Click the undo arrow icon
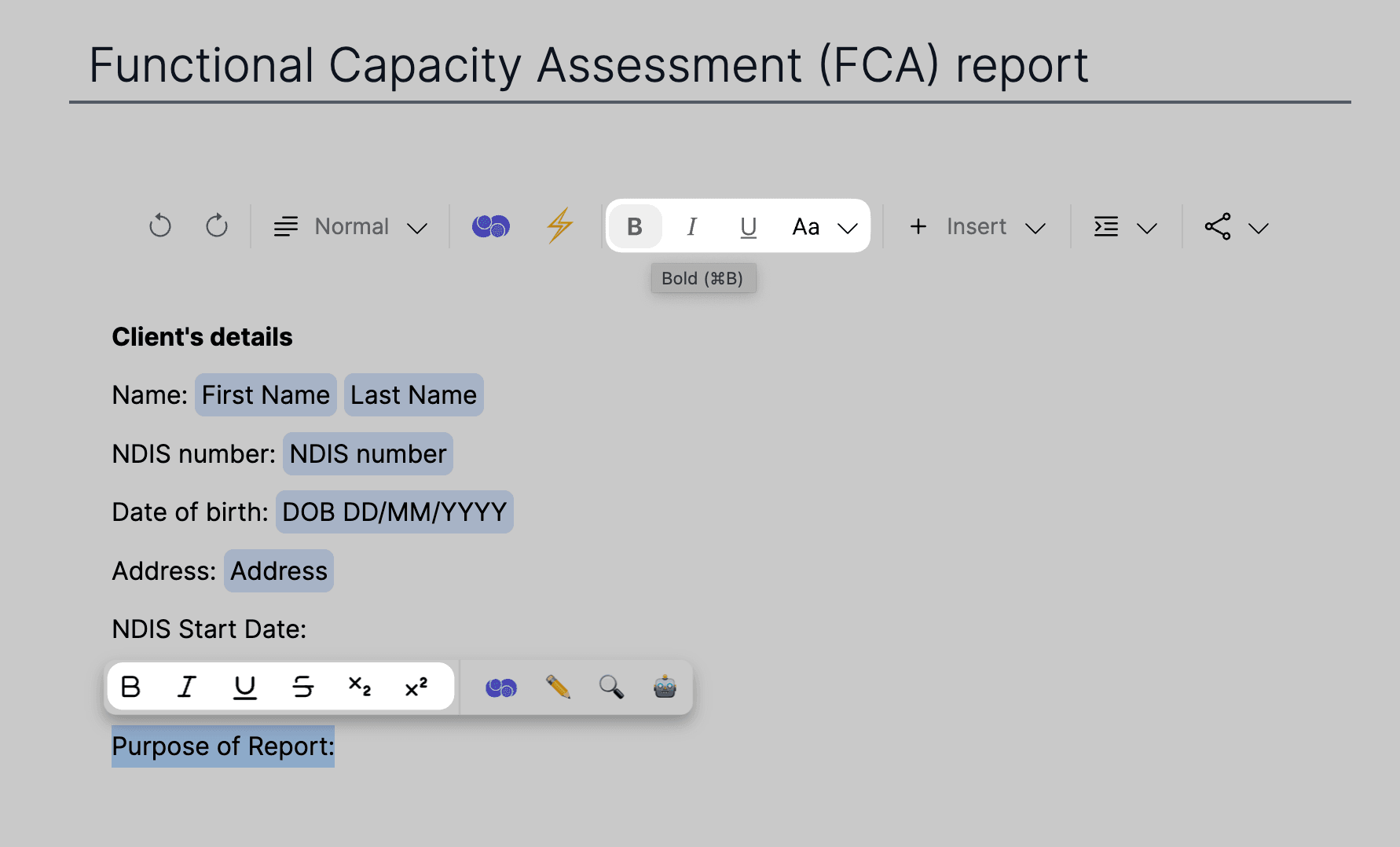Screen dimensions: 1400x847 [x=160, y=226]
